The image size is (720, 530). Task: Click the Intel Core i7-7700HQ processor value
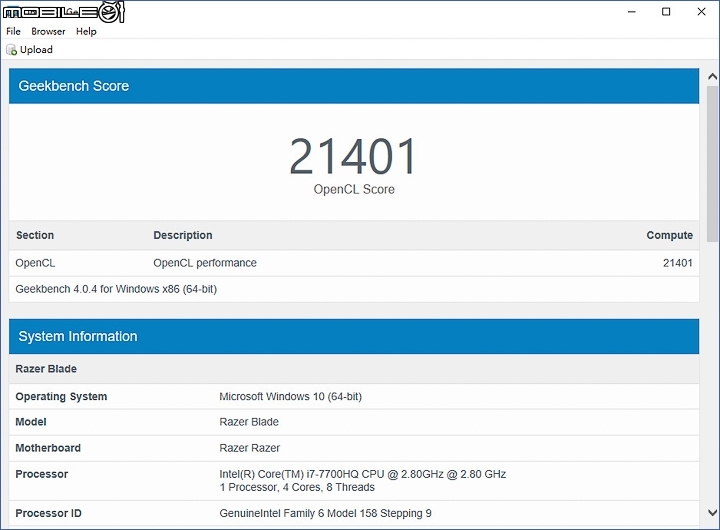[363, 474]
